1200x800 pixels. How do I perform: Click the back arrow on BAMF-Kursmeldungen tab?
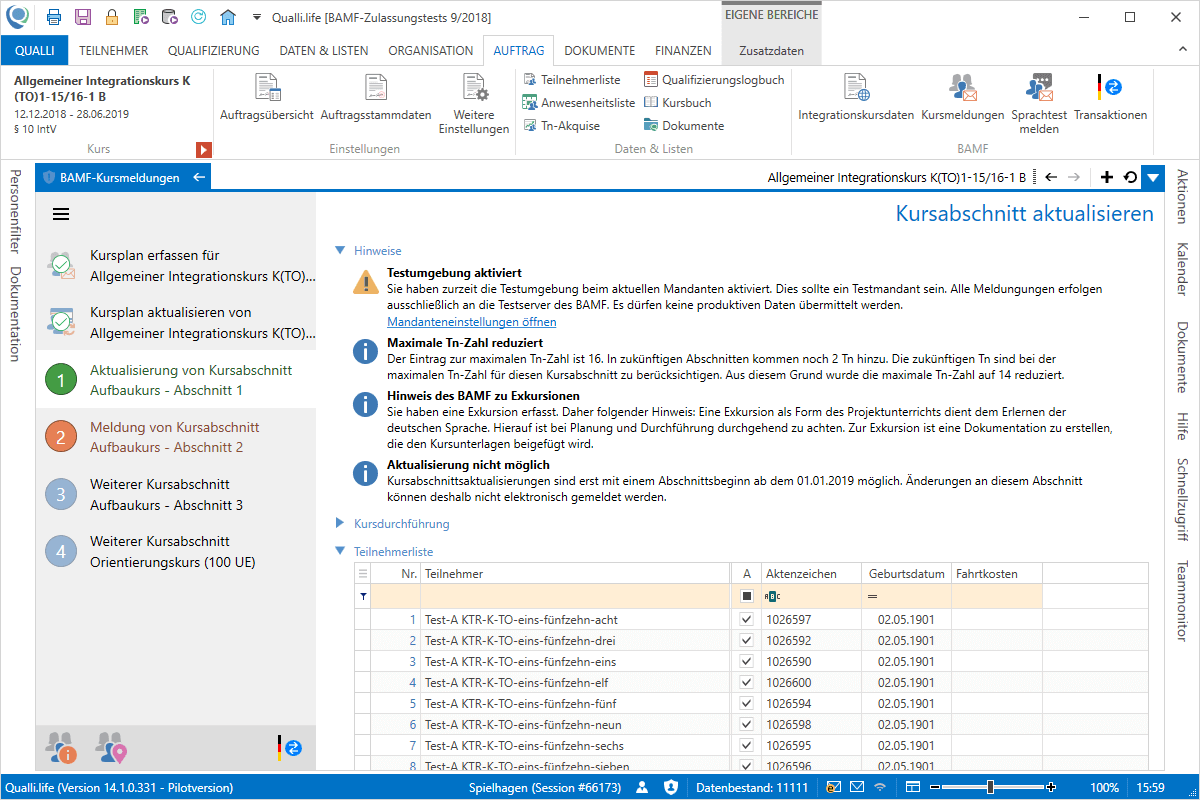pyautogui.click(x=198, y=177)
